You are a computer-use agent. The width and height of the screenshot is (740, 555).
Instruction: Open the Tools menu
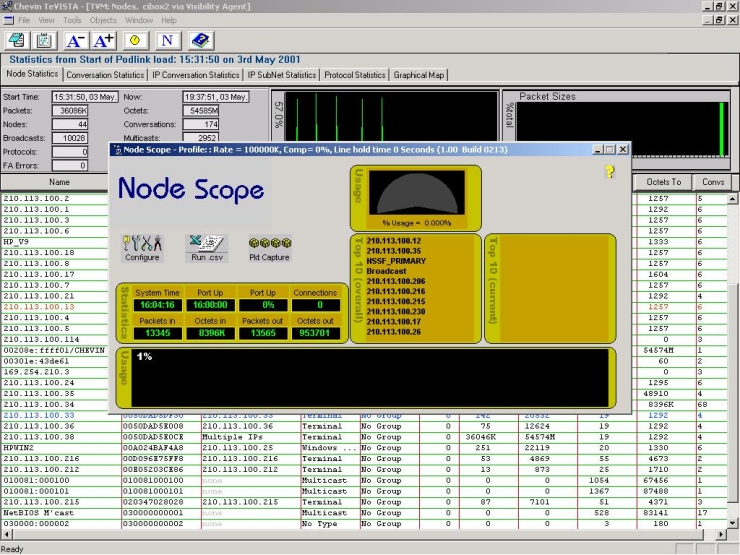[72, 20]
